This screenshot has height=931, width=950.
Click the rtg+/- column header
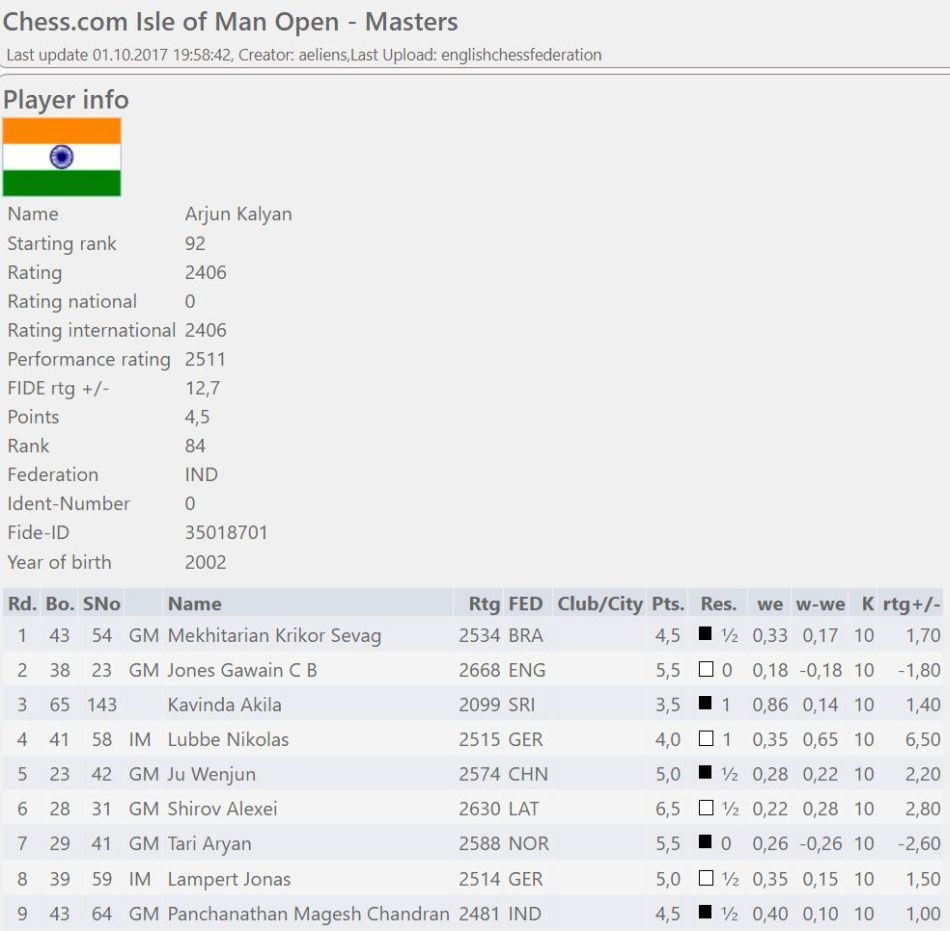(x=911, y=603)
